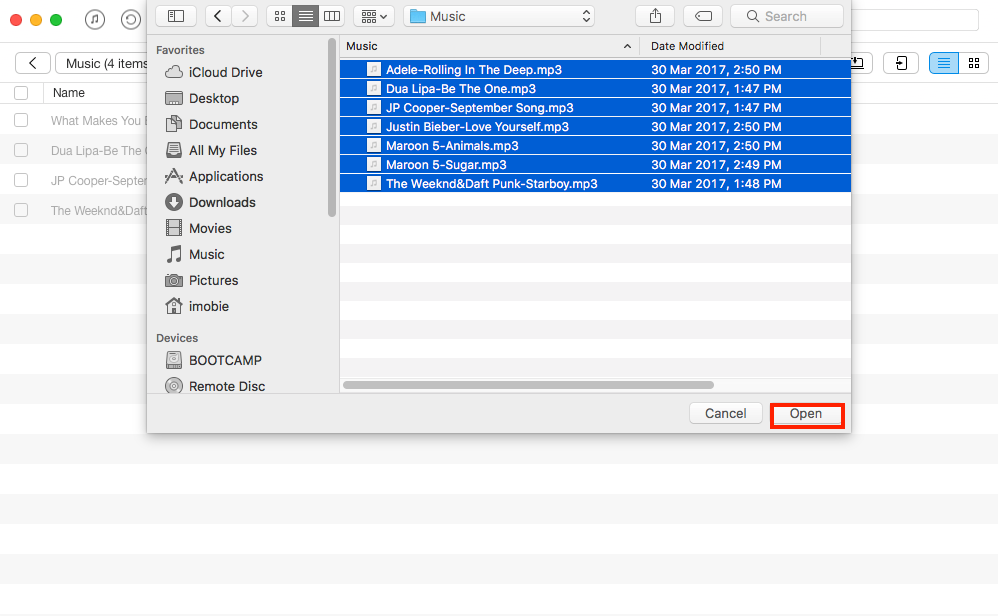Click the Cancel button

pos(726,414)
